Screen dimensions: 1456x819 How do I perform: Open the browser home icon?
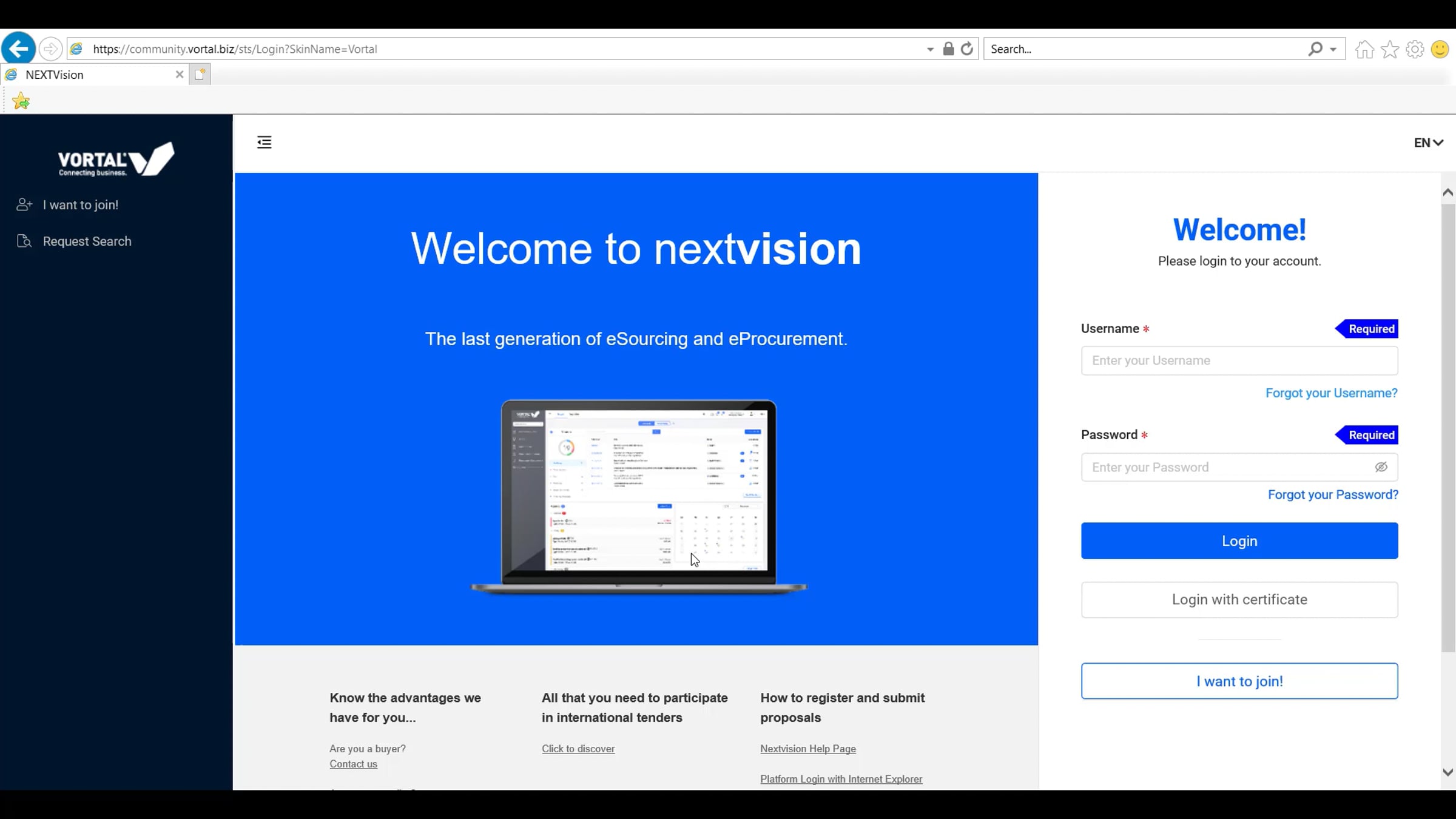tap(1364, 49)
